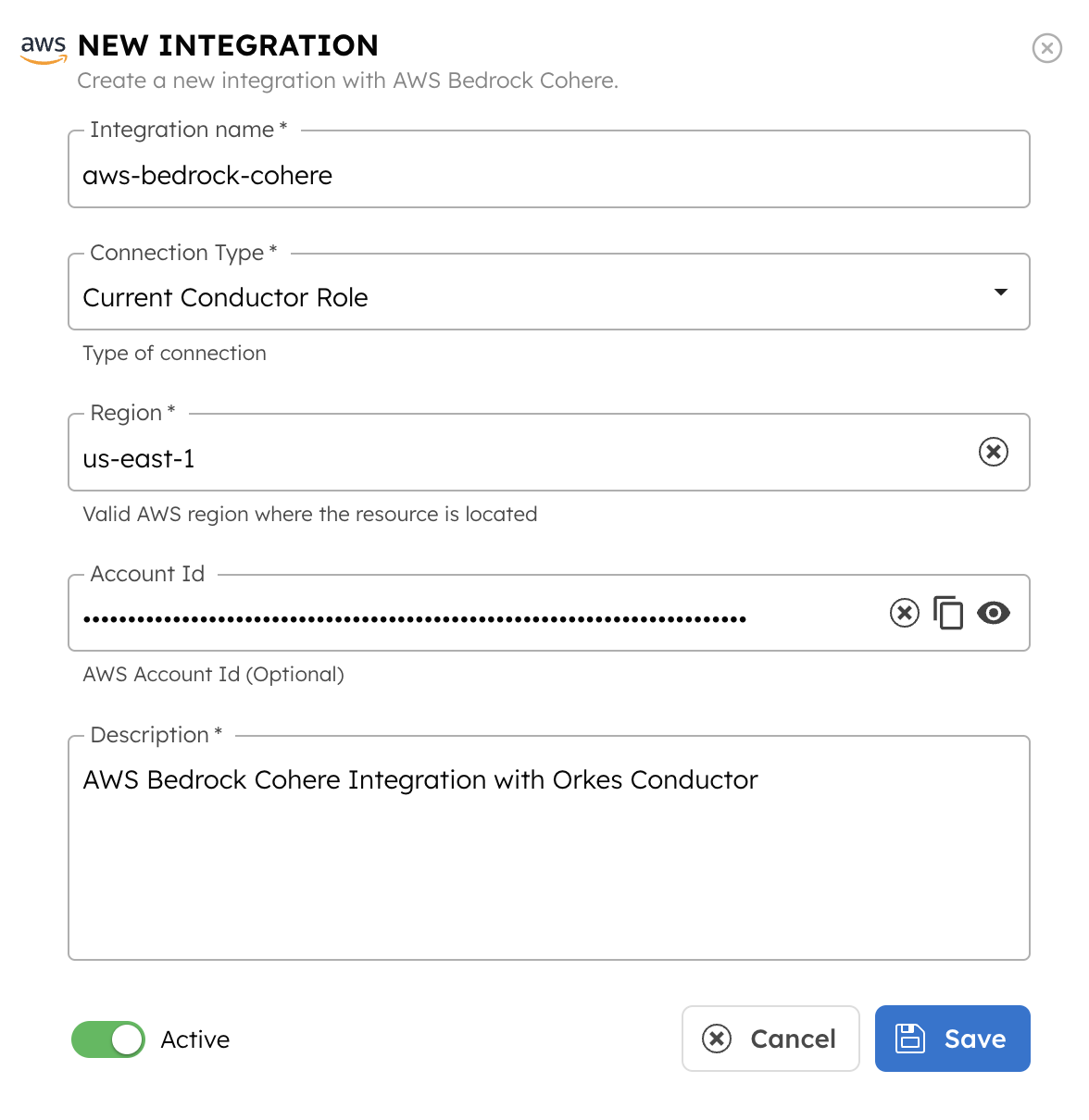Viewport: 1089px width, 1120px height.
Task: Click 'AWS Account Id (Optional)' text
Action: 213,675
